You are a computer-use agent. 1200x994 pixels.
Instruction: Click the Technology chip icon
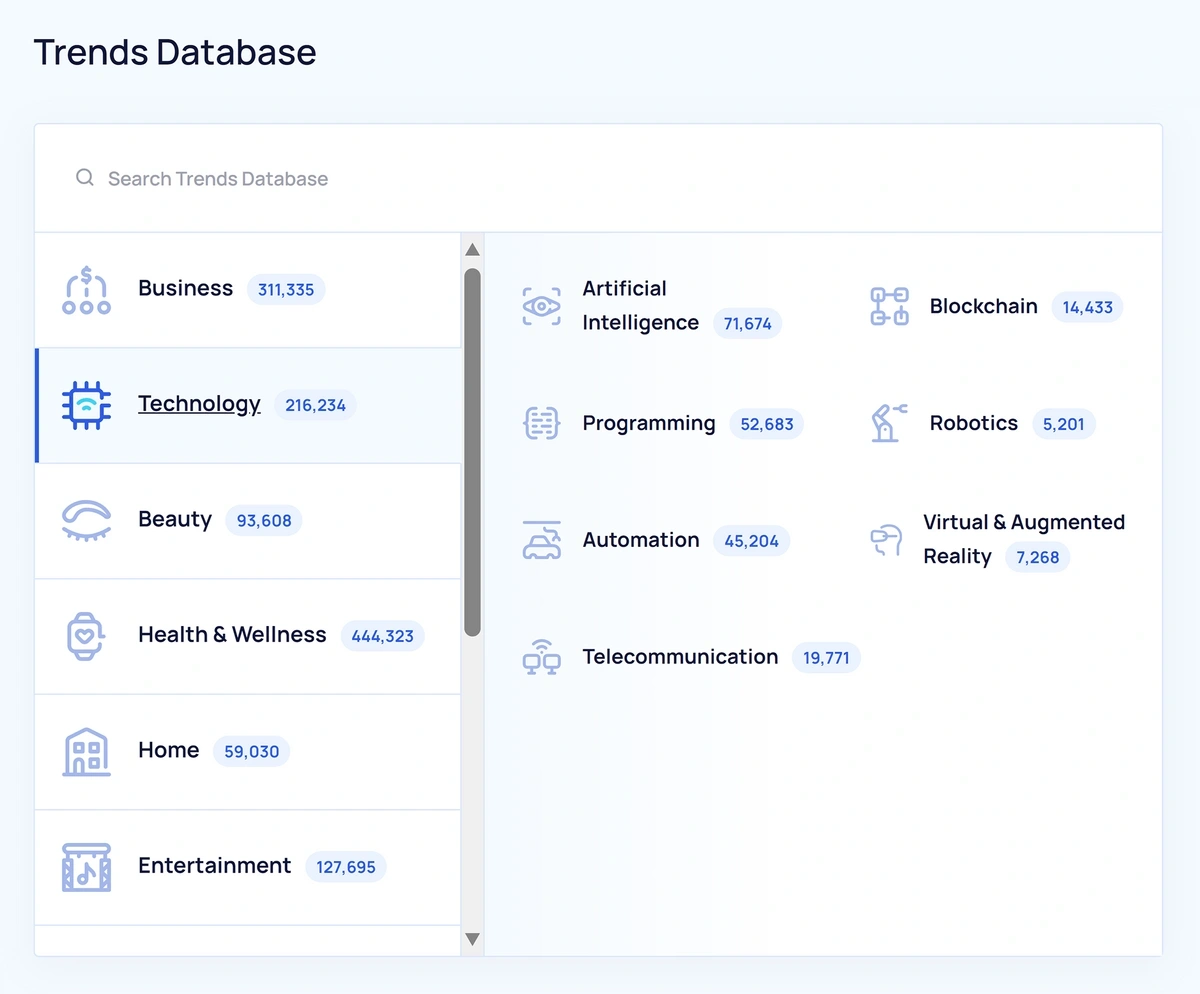point(87,405)
